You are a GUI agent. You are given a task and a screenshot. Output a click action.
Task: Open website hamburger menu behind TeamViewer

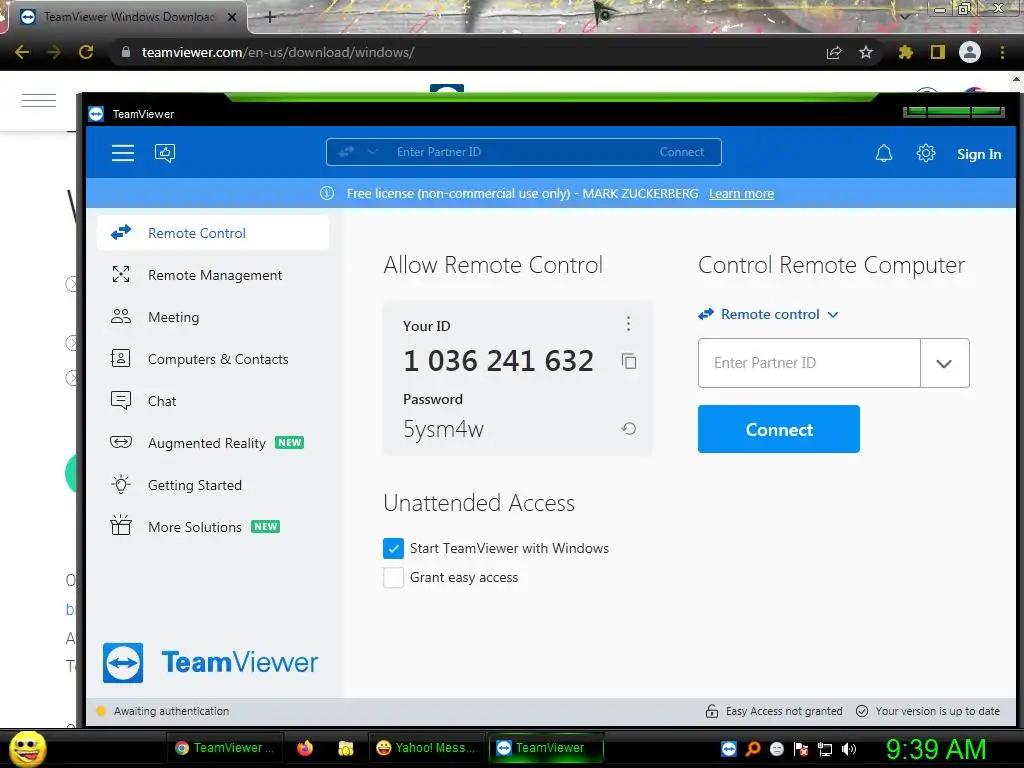click(39, 101)
